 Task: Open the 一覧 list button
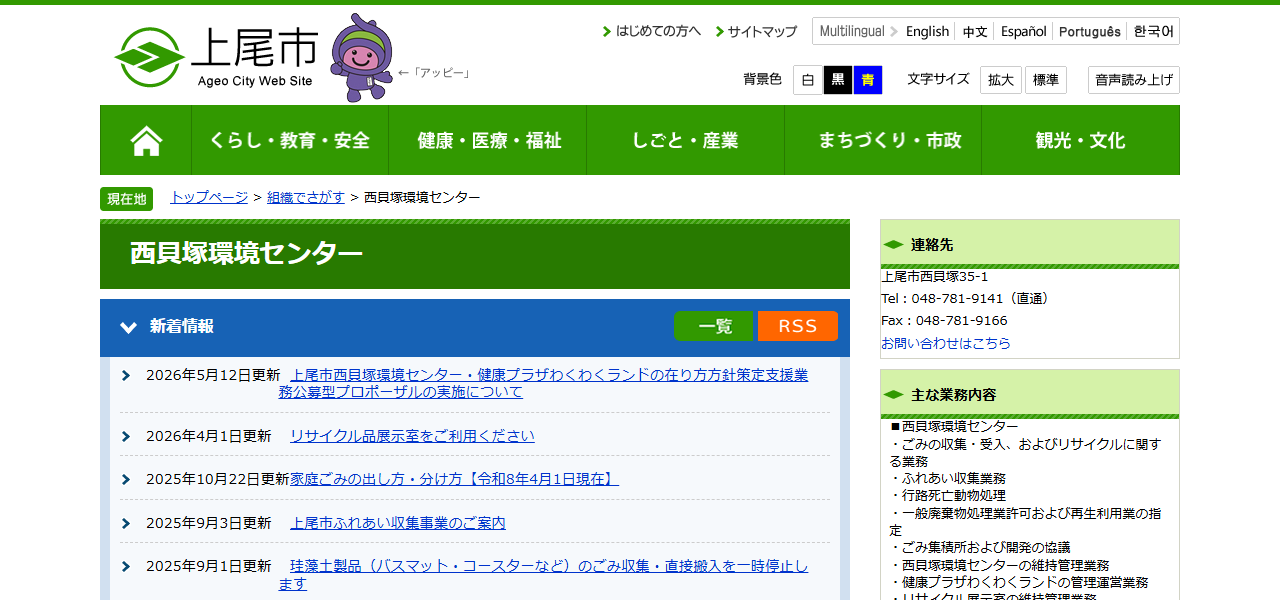click(715, 326)
